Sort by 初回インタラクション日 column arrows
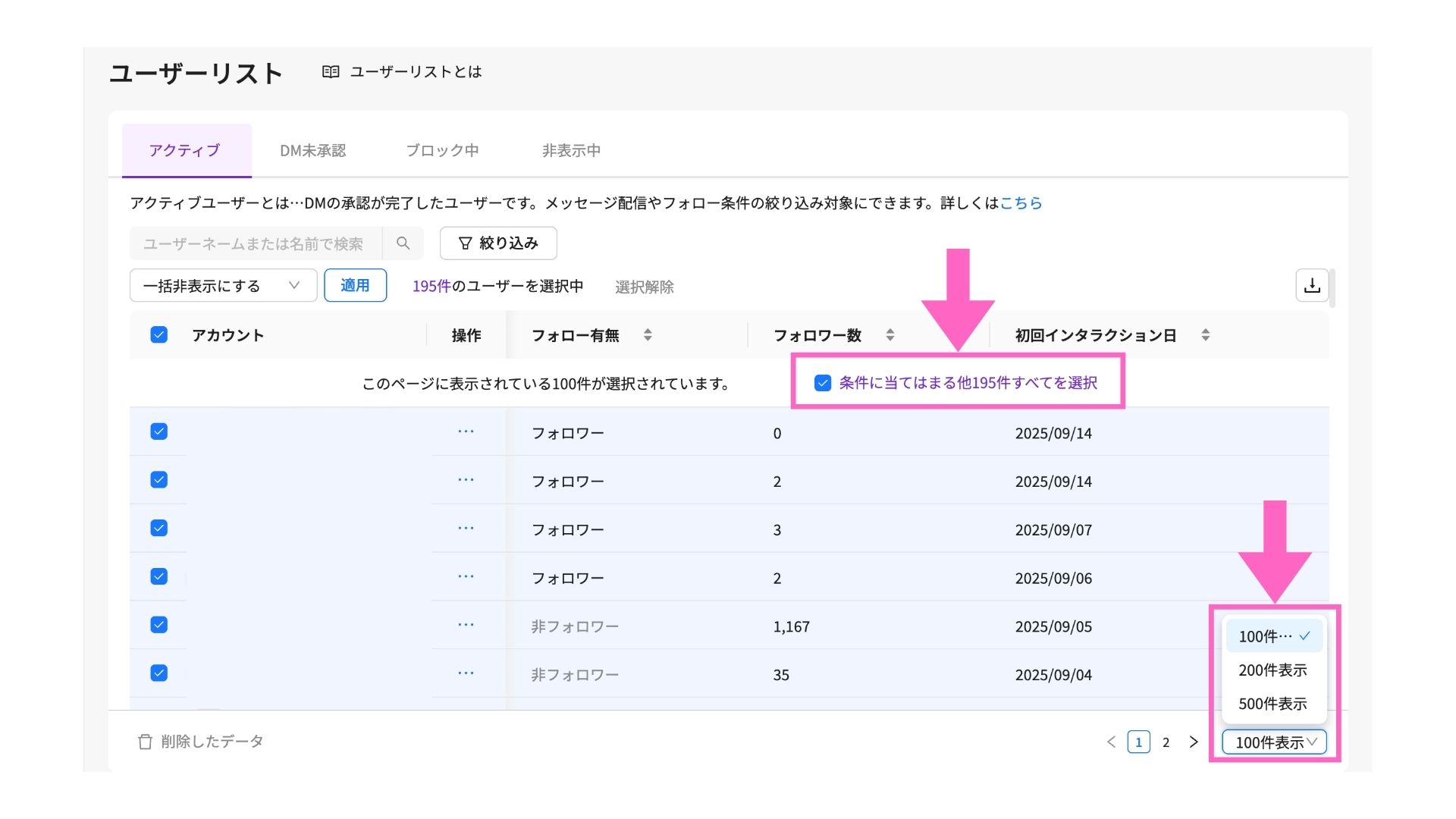This screenshot has width=1456, height=819. coord(1205,334)
